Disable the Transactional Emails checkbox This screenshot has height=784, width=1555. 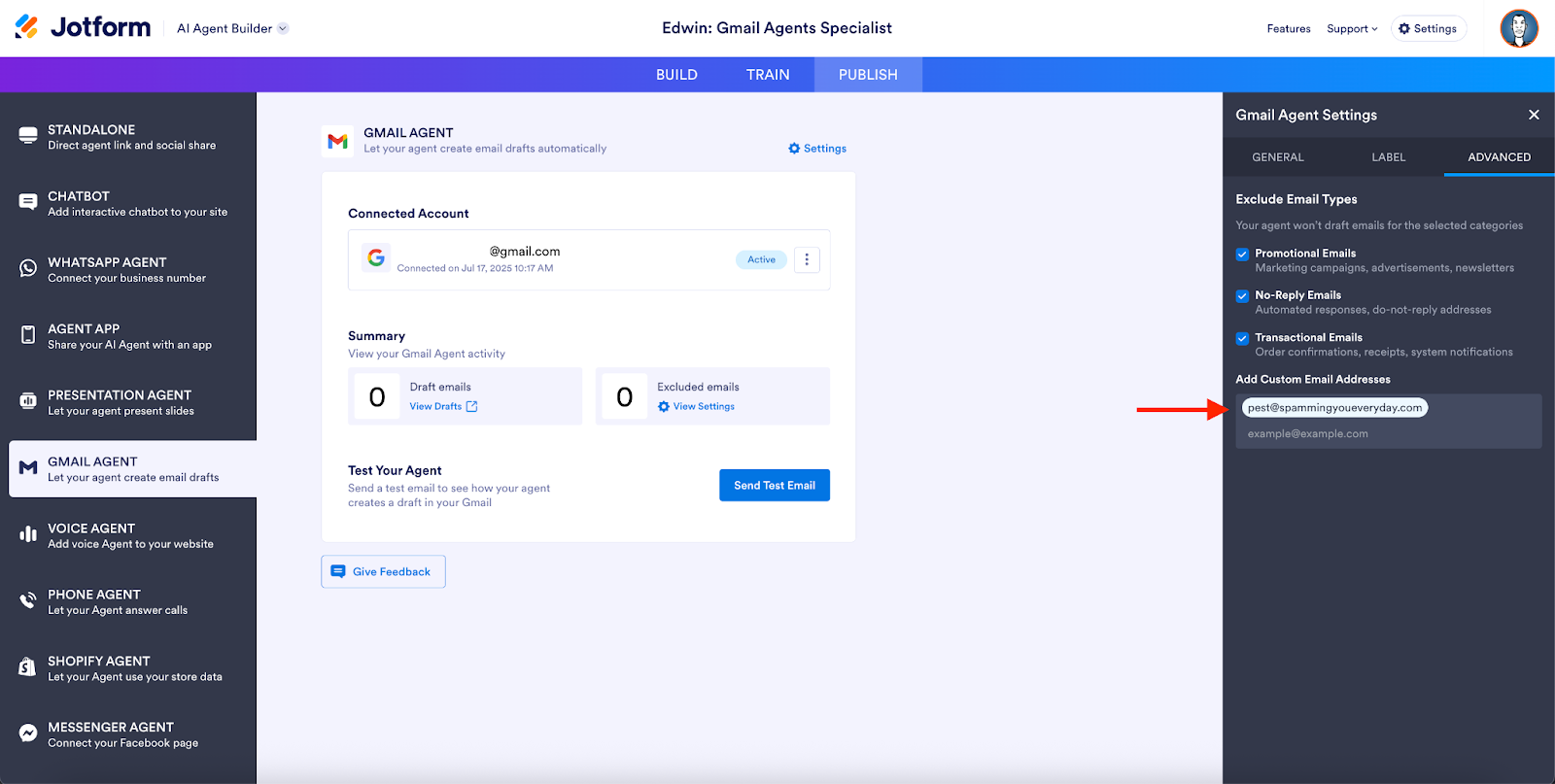click(x=1242, y=338)
